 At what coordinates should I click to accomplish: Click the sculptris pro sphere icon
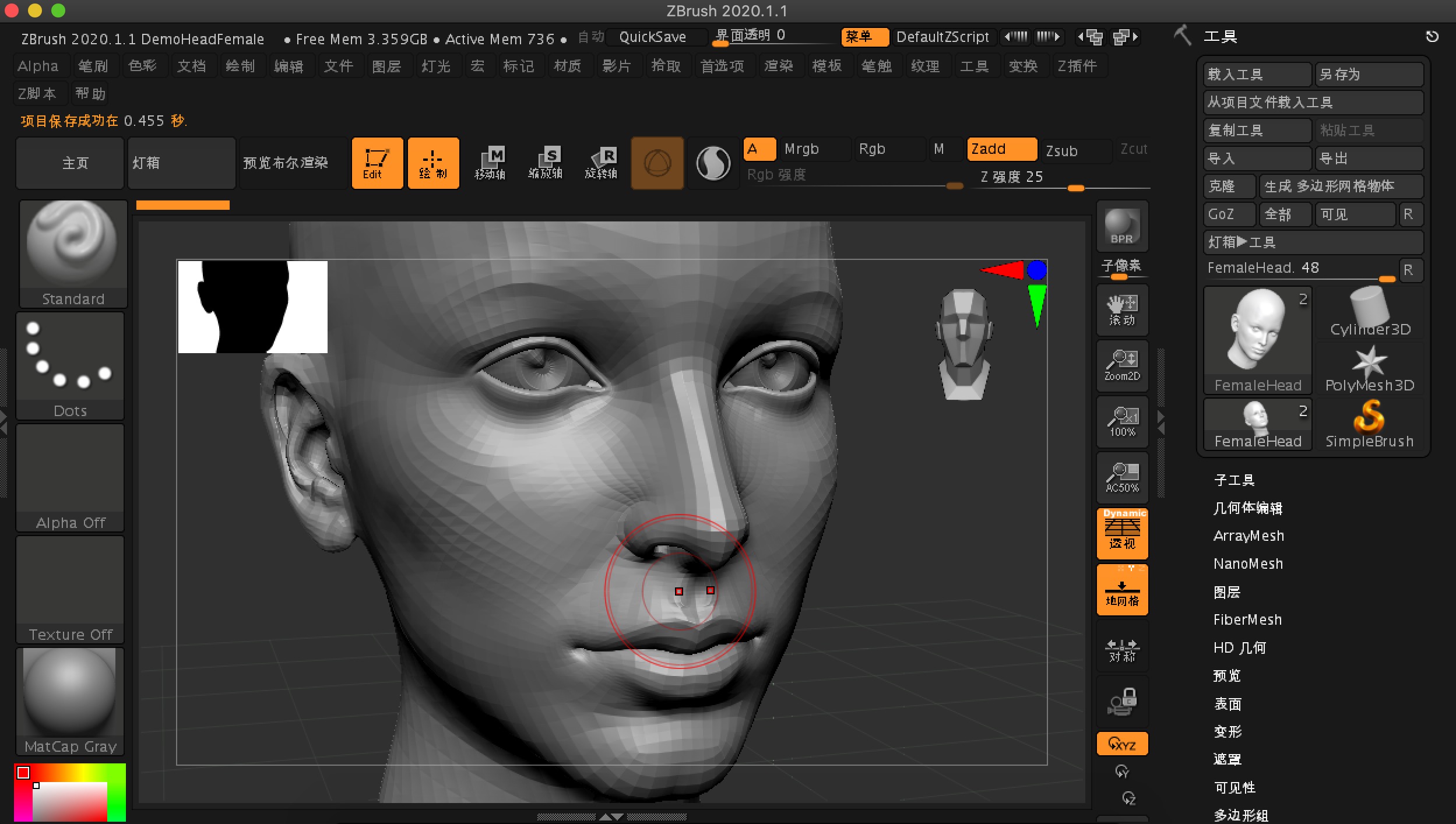713,163
